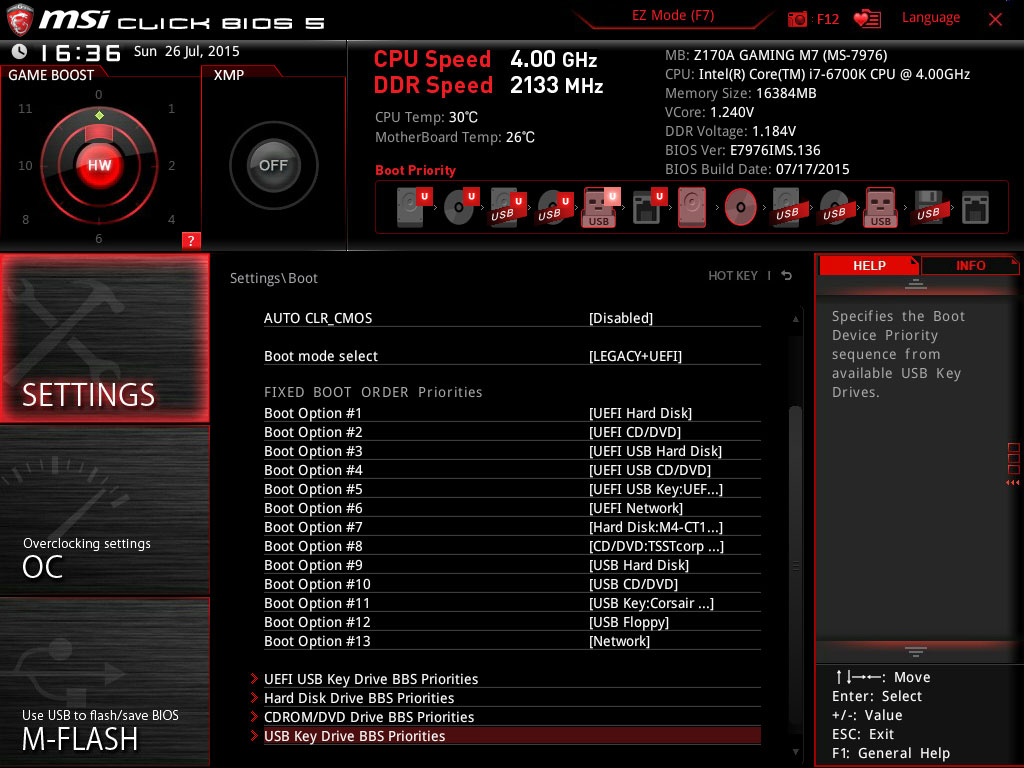Image resolution: width=1024 pixels, height=768 pixels.
Task: Click the 16:36 time display
Action: (81, 52)
